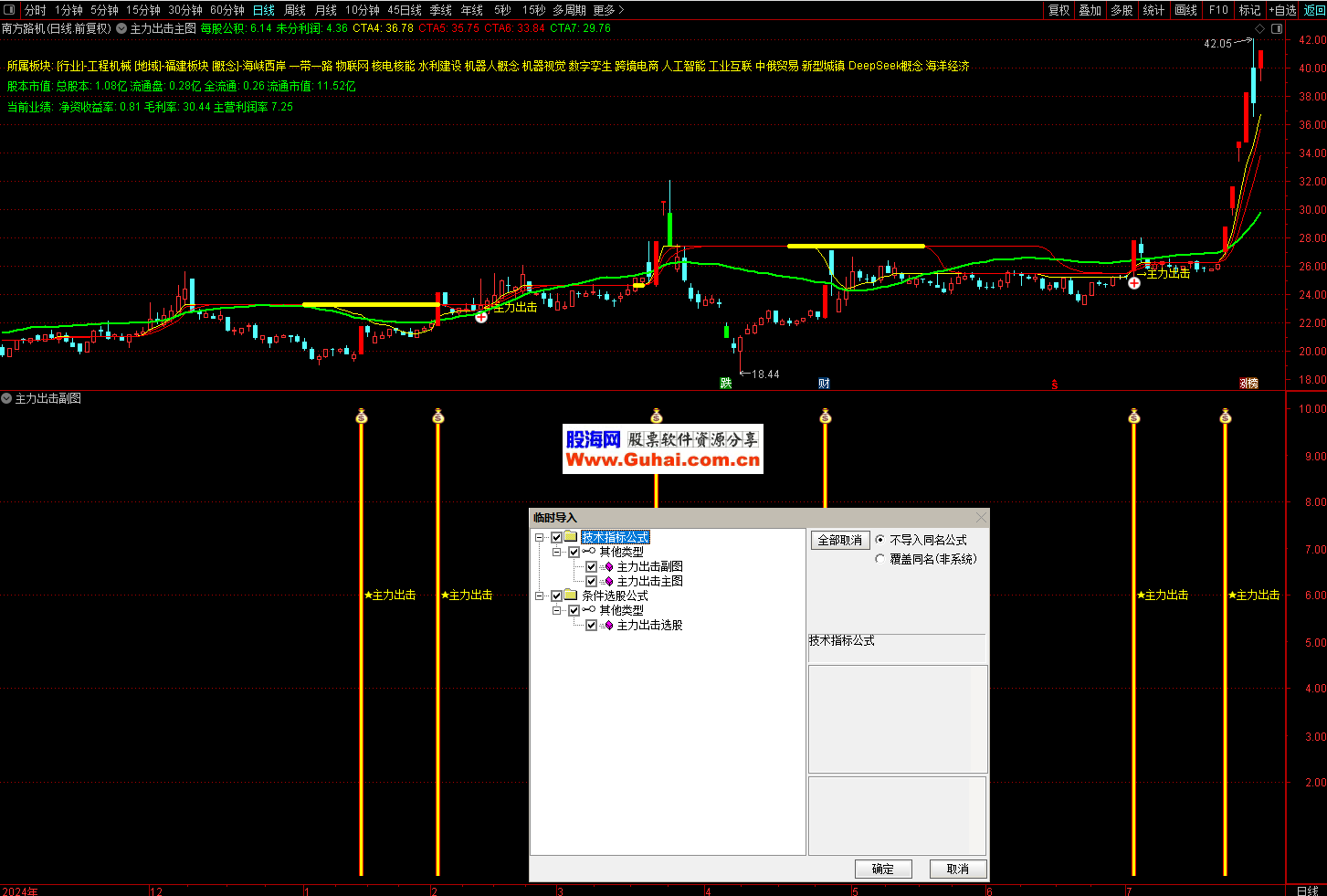Collapse the 条件选股公式 tree node
The image size is (1327, 896).
click(540, 596)
